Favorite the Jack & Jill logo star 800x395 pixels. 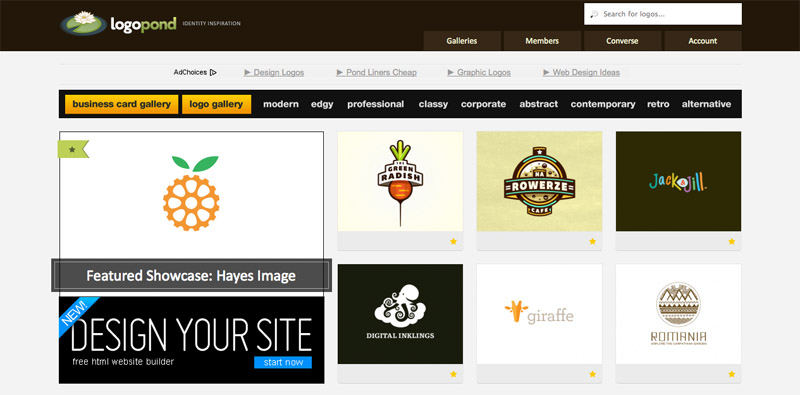(x=732, y=241)
